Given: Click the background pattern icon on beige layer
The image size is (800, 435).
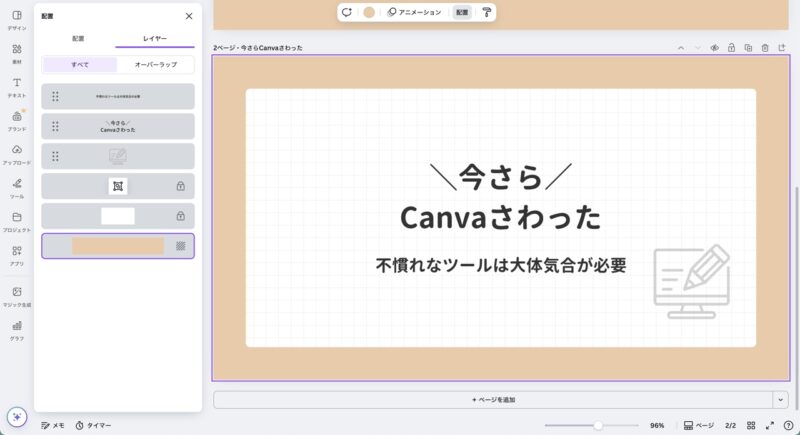Looking at the screenshot, I should click(x=181, y=246).
